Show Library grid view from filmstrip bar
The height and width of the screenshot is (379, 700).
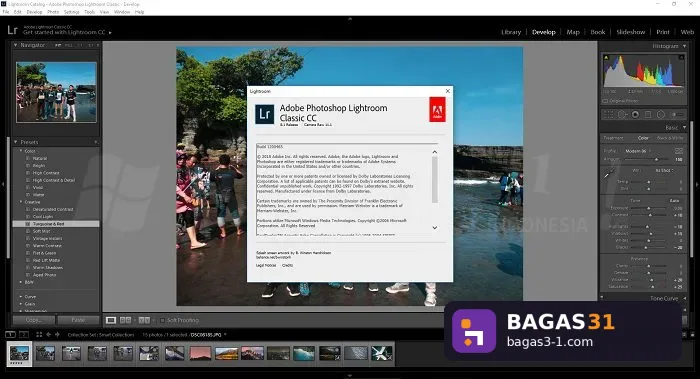point(39,334)
